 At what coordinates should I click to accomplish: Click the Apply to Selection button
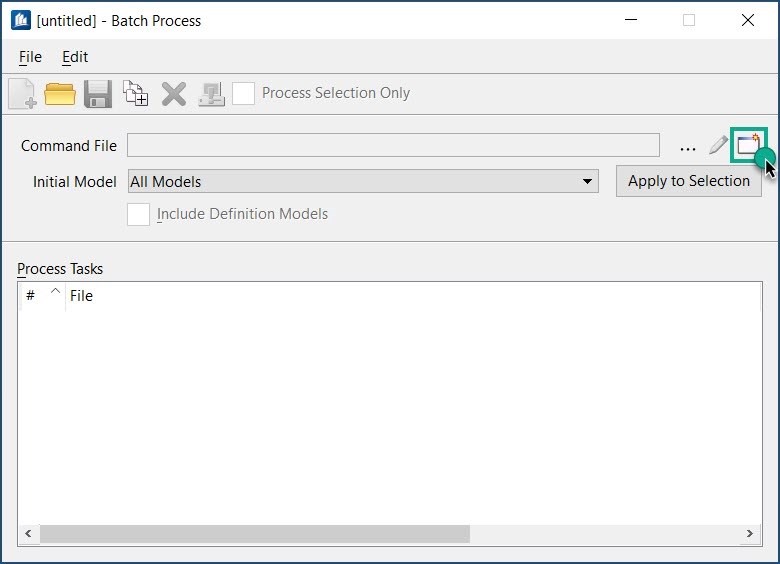point(688,181)
